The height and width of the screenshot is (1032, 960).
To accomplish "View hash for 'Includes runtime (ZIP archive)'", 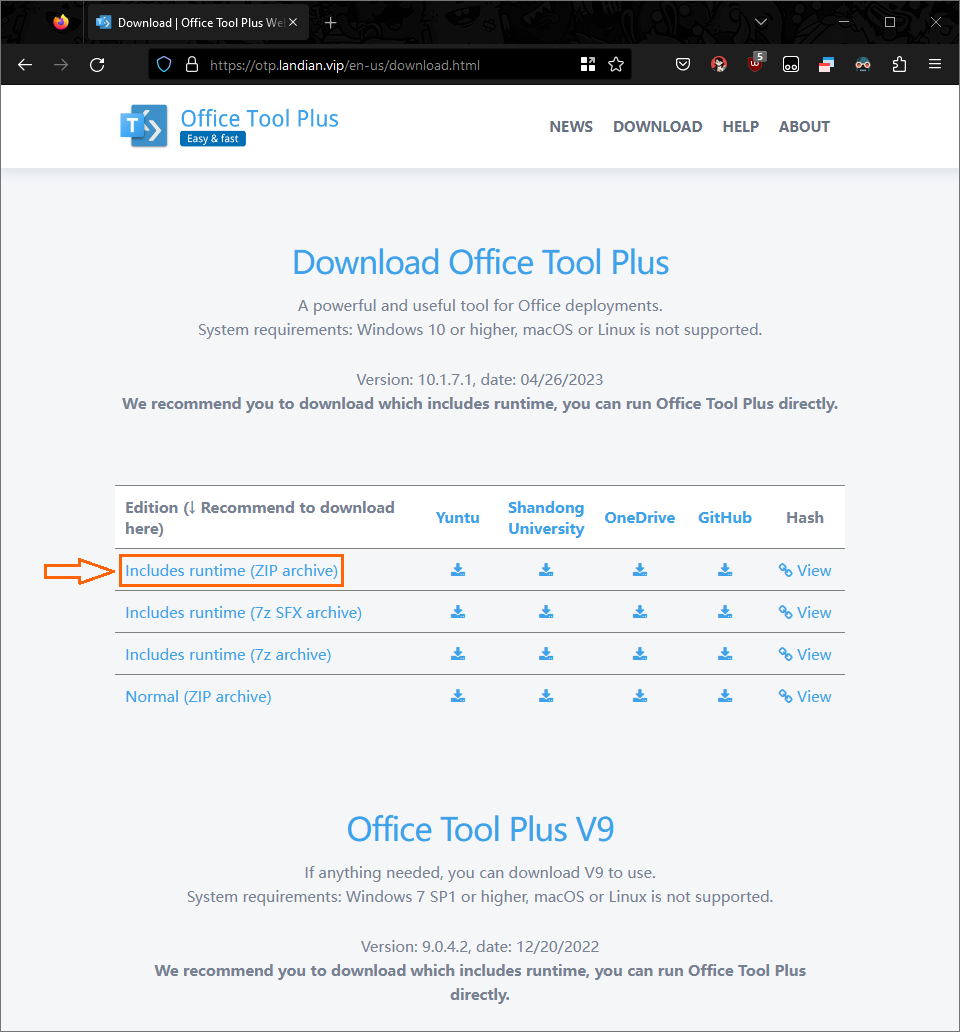I will coord(805,569).
